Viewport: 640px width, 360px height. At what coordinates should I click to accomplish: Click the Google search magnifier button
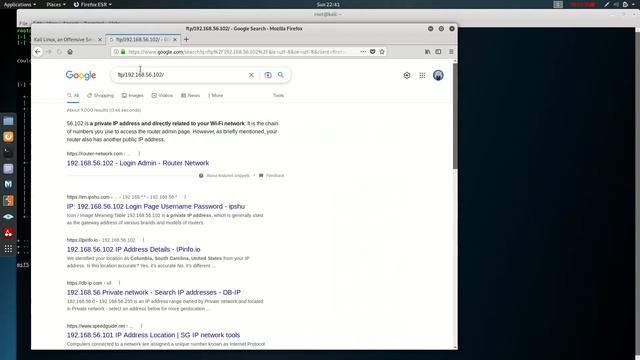click(x=281, y=75)
